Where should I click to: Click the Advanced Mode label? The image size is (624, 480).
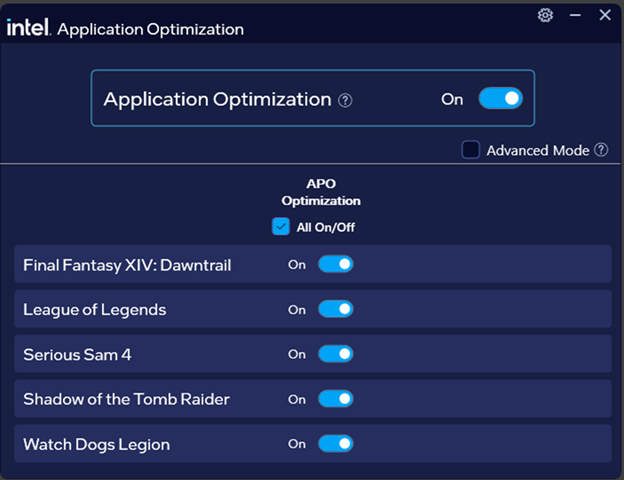pyautogui.click(x=538, y=150)
